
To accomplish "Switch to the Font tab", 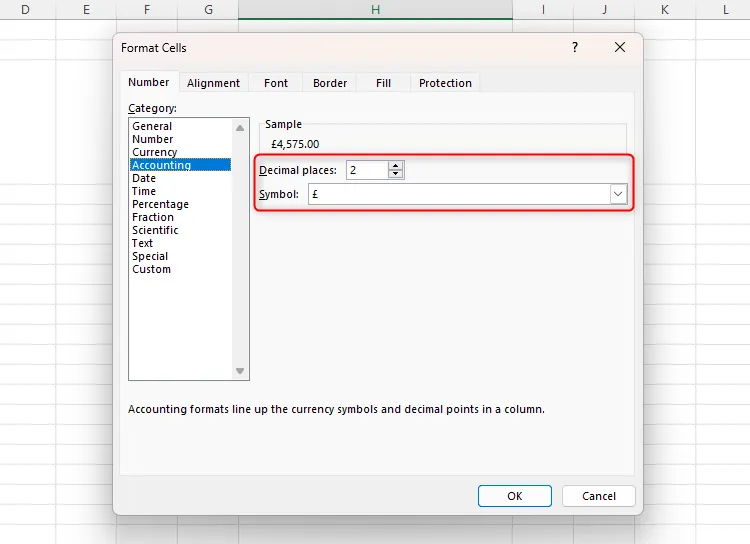I will click(276, 83).
